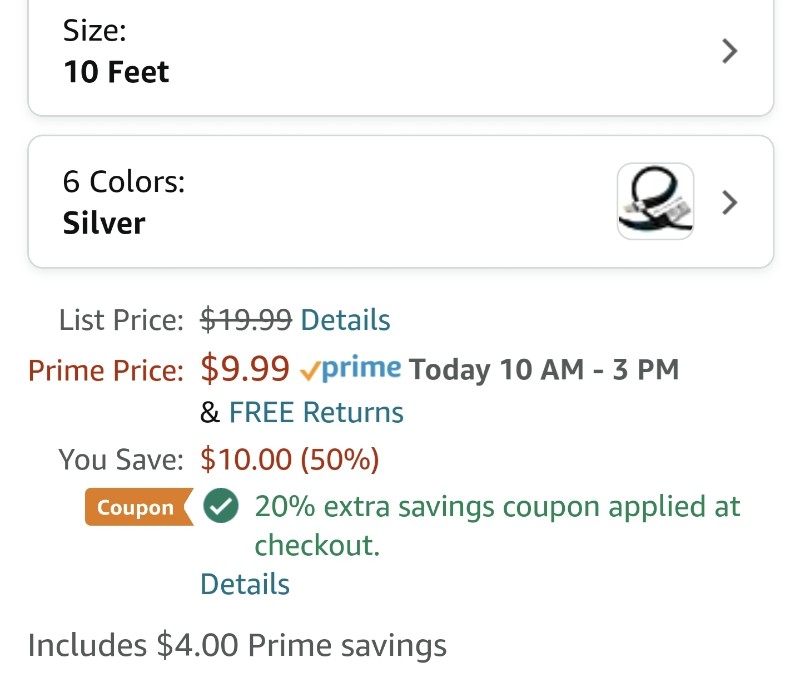Click the 20% extra savings coupon text
Image resolution: width=800 pixels, height=692 pixels.
click(497, 526)
